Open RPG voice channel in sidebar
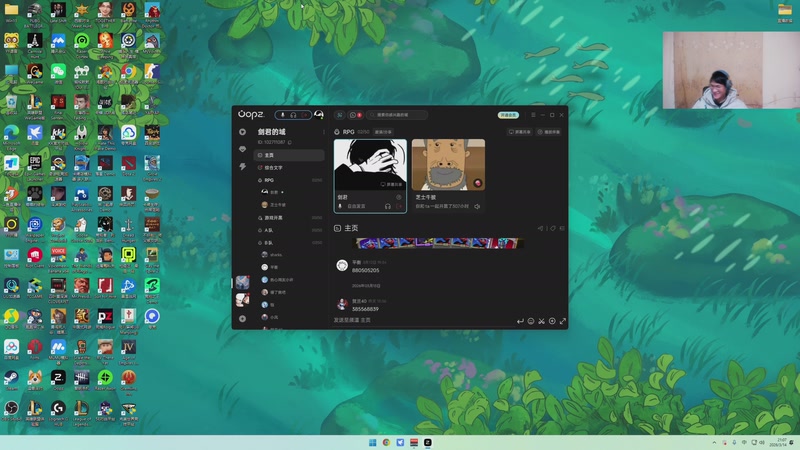800x450 pixels. [289, 180]
